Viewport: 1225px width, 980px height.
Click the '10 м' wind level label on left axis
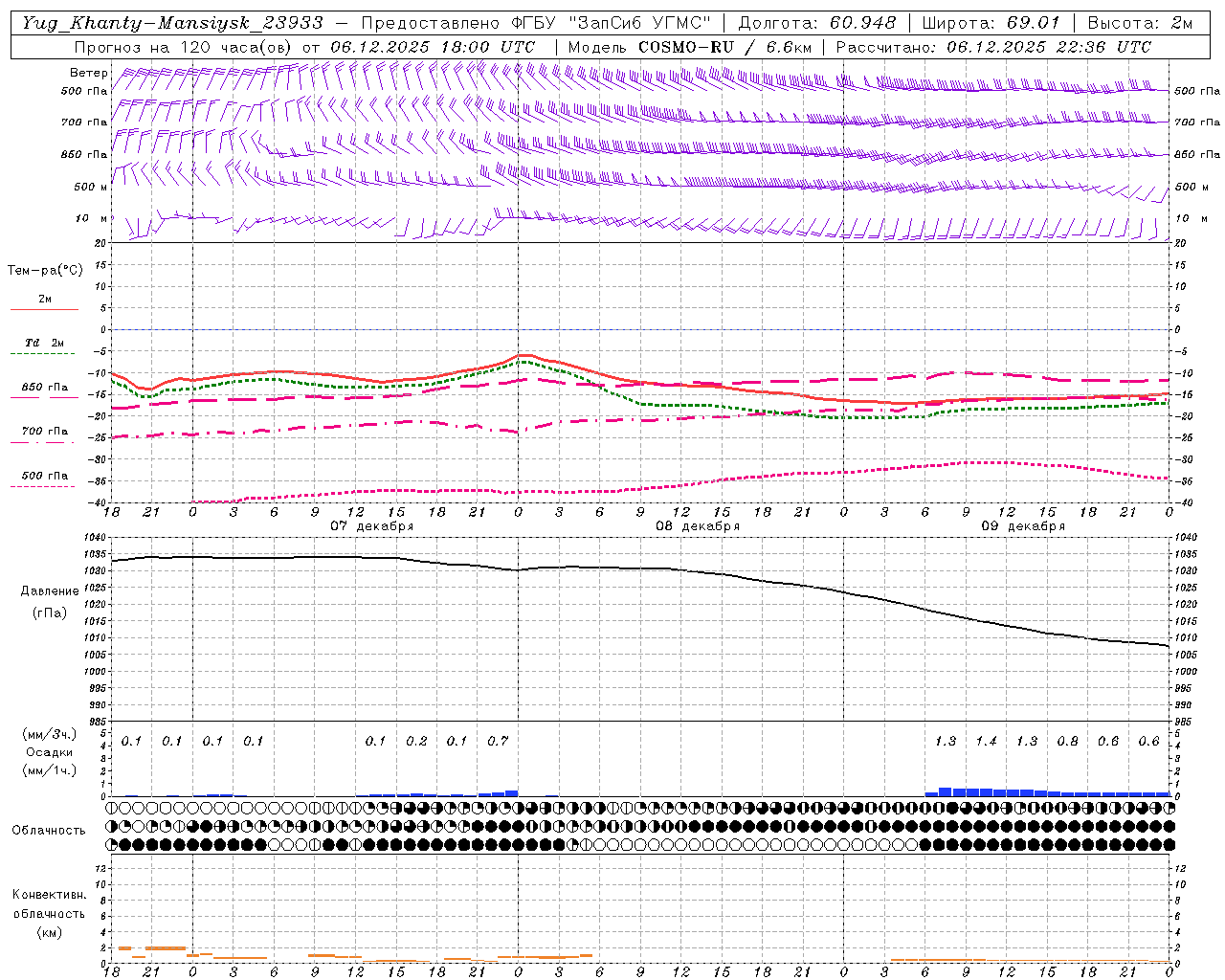[x=91, y=218]
